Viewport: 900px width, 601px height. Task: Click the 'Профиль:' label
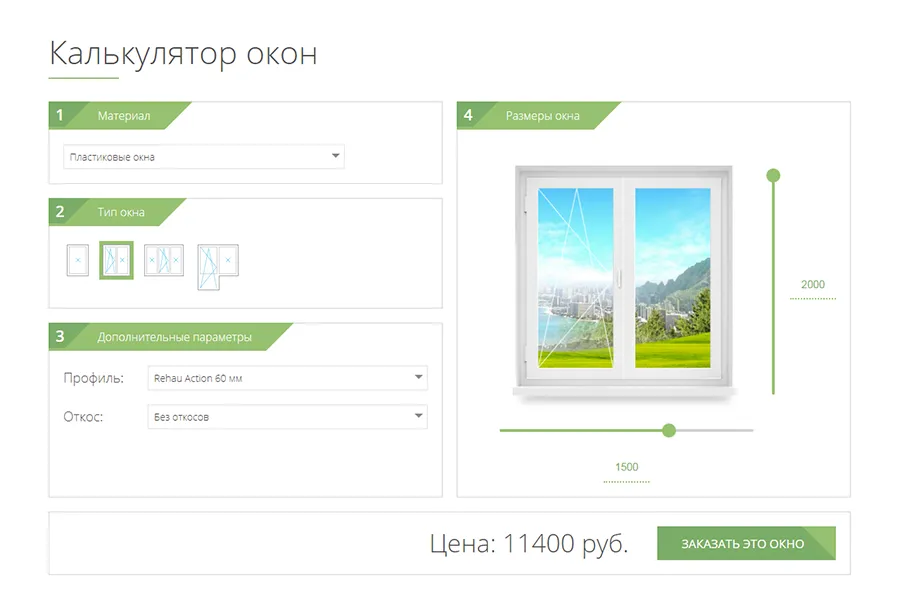coord(94,378)
